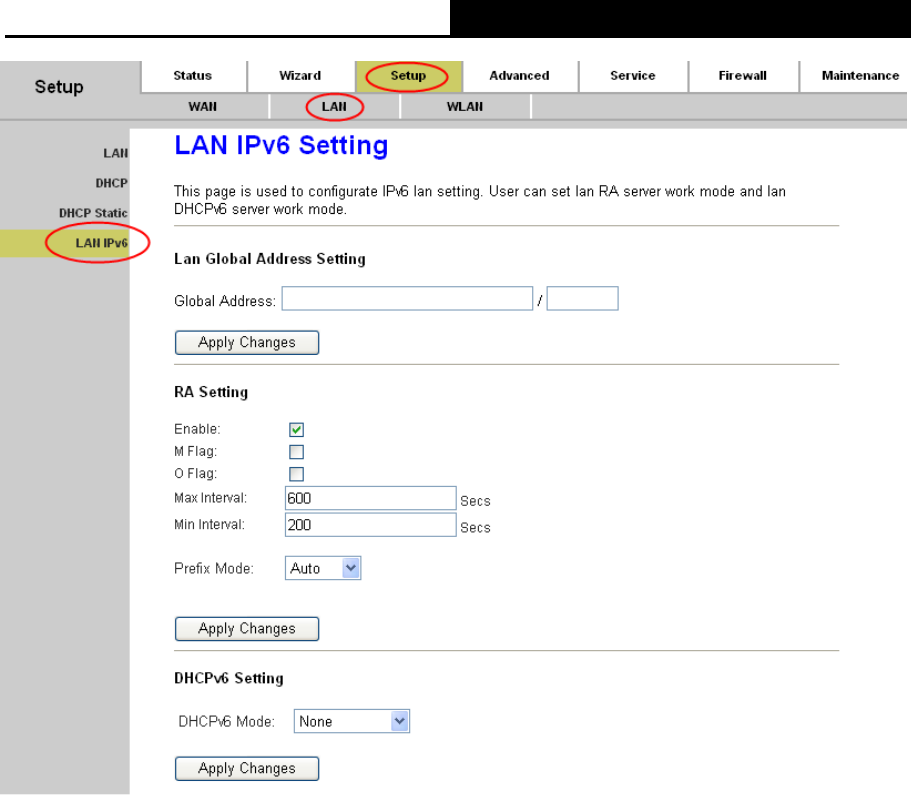Click the Min Interval field showing 200

click(371, 525)
